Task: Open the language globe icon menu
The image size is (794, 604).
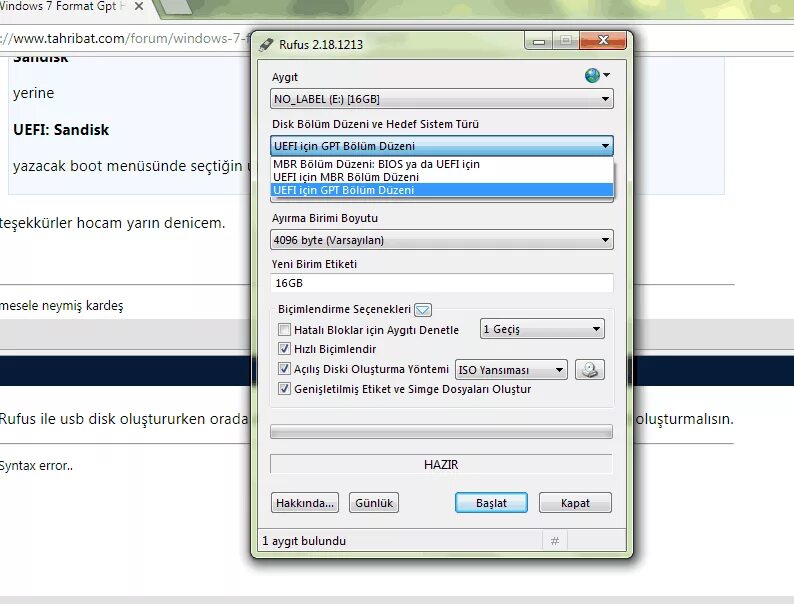Action: click(597, 76)
